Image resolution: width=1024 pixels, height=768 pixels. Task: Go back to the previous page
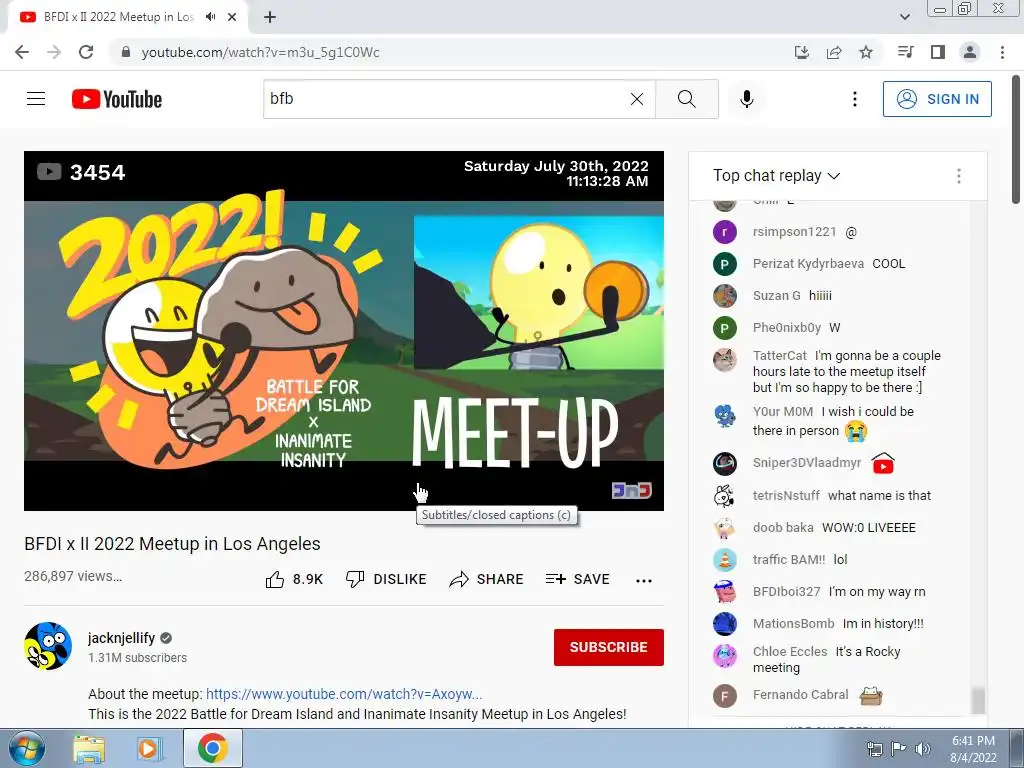pos(22,52)
